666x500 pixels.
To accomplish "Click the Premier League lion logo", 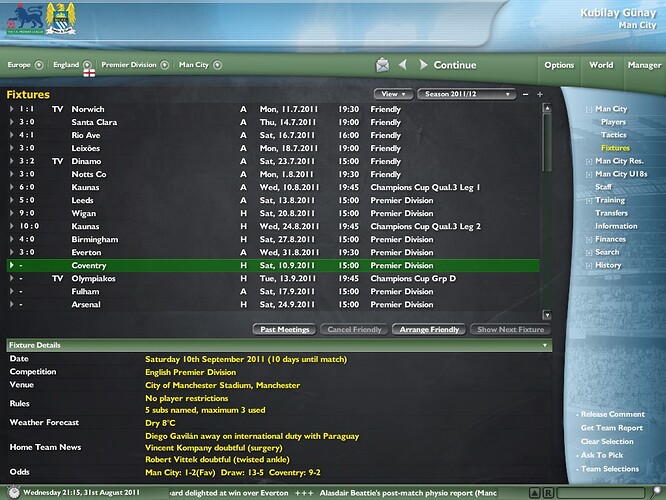I will pos(25,19).
